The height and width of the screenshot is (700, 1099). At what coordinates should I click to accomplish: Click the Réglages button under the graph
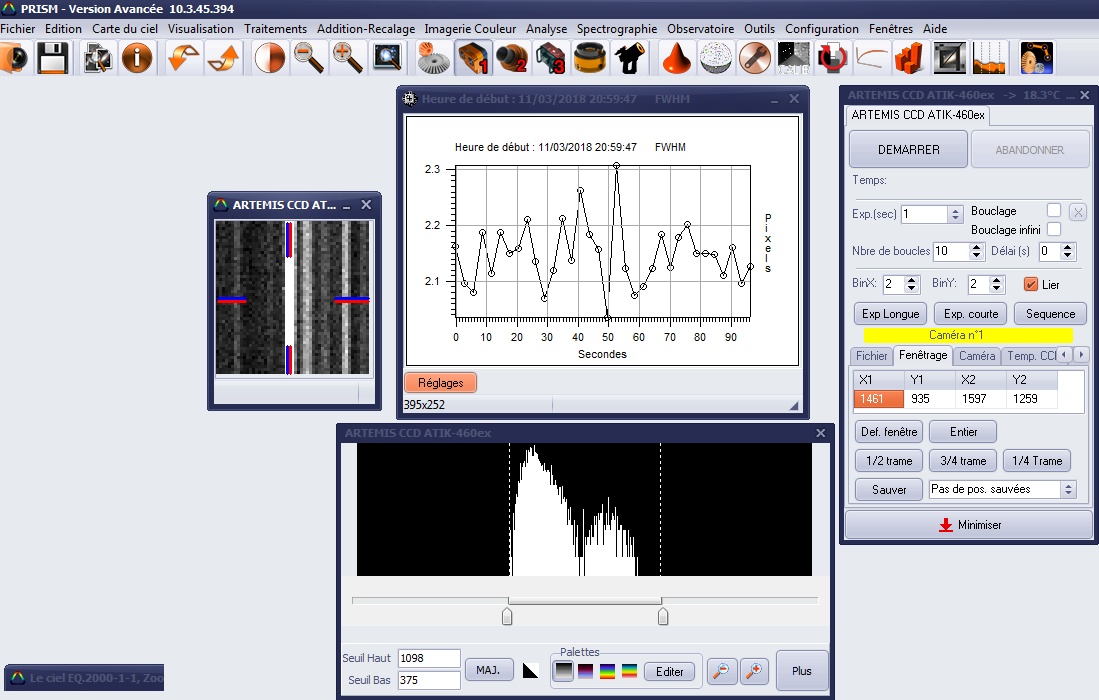pos(440,383)
